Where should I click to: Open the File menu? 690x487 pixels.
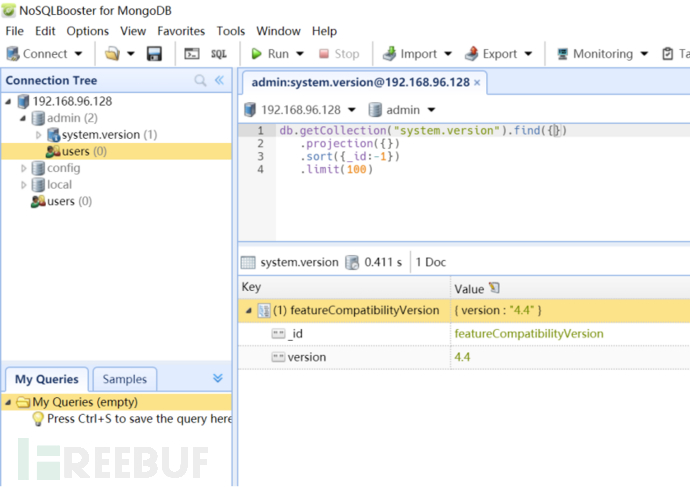15,31
